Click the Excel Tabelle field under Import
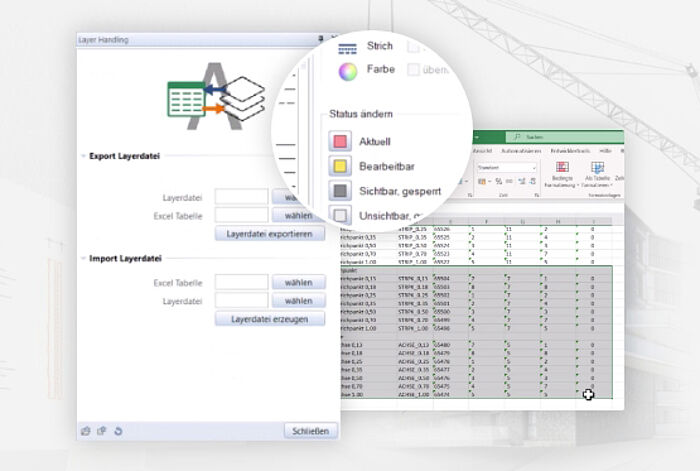700x471 pixels. 241,282
